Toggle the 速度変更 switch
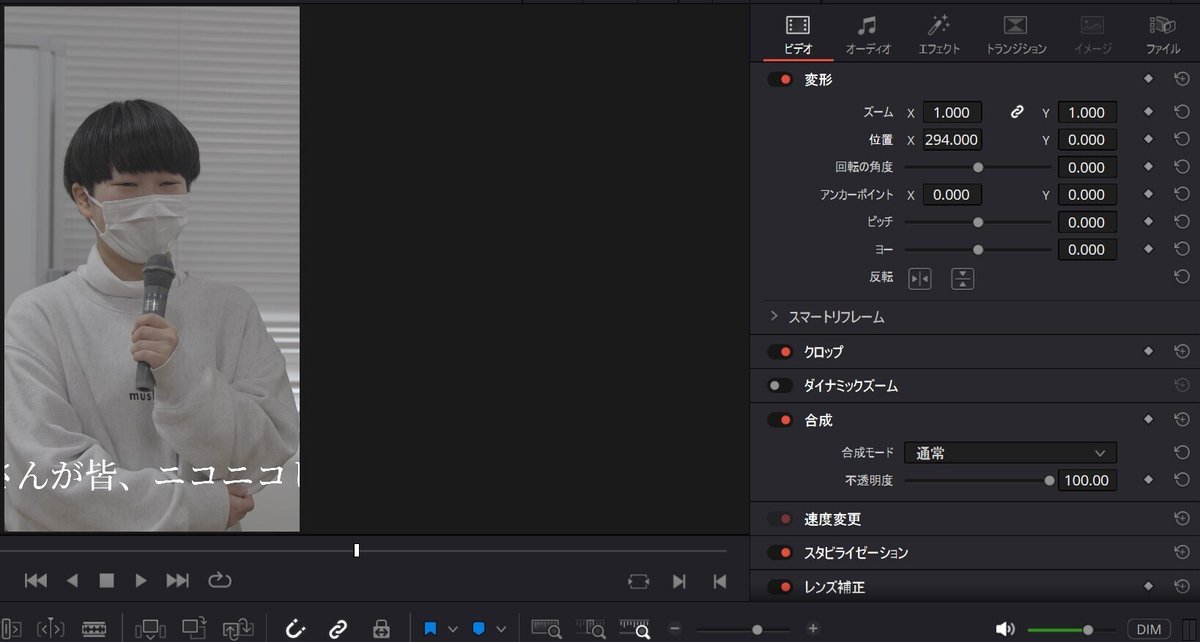 (780, 519)
